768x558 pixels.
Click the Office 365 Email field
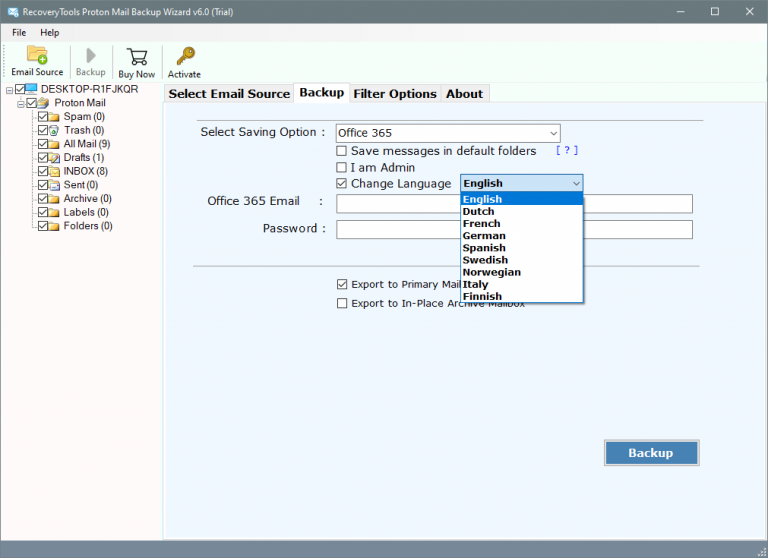click(514, 204)
